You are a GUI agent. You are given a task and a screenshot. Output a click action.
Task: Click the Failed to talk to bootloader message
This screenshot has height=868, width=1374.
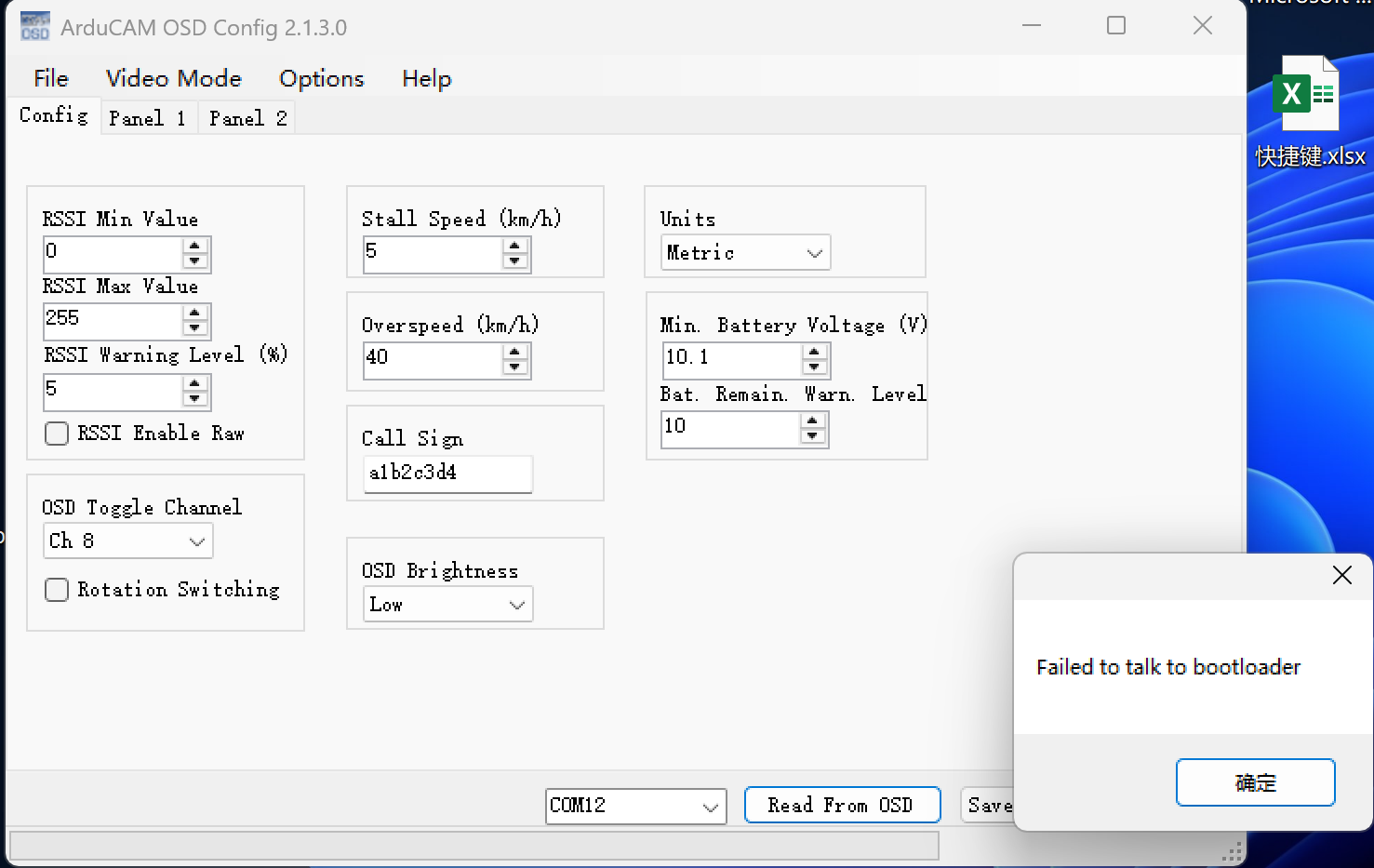(1168, 667)
